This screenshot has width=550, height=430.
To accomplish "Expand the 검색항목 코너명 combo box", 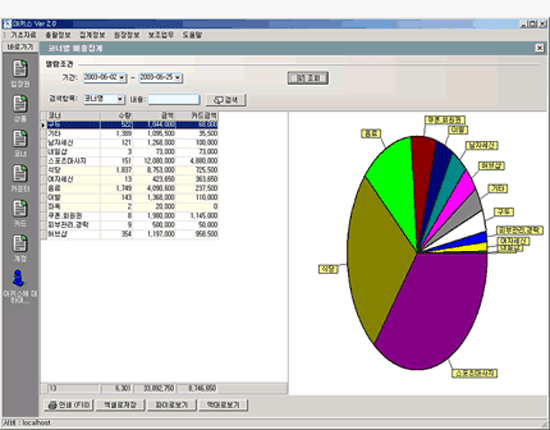I will coord(120,99).
